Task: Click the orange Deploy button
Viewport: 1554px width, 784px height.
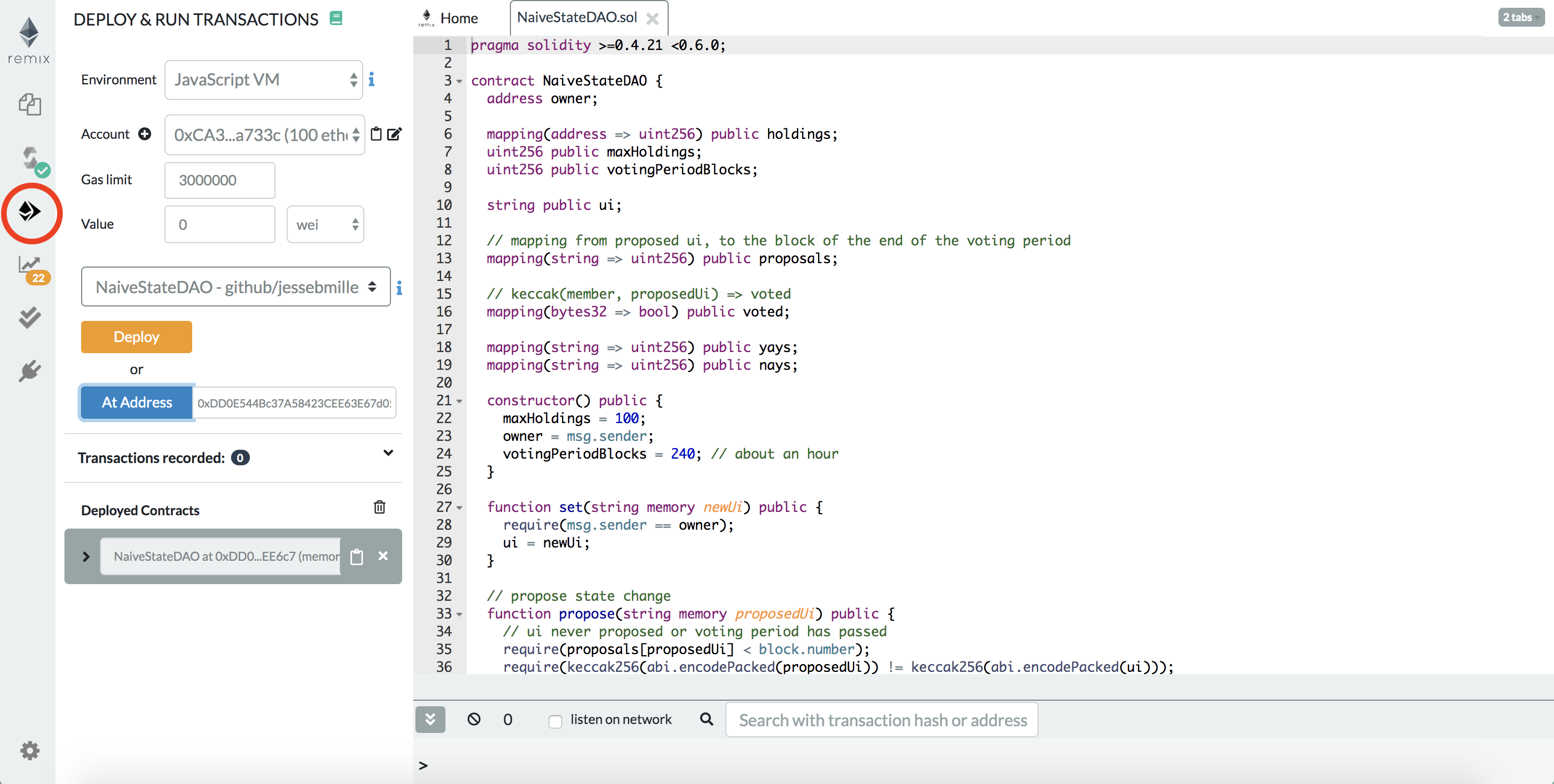Action: [x=136, y=336]
